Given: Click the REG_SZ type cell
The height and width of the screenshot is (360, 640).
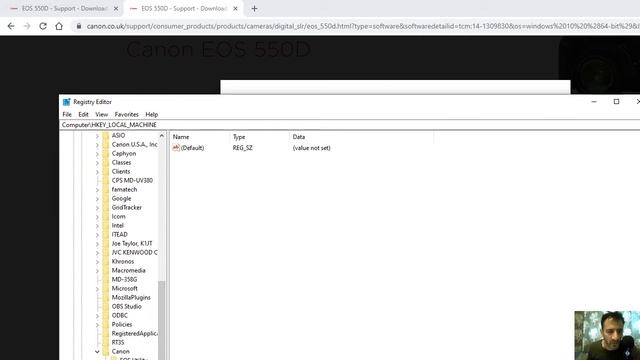Looking at the screenshot, I should [242, 148].
